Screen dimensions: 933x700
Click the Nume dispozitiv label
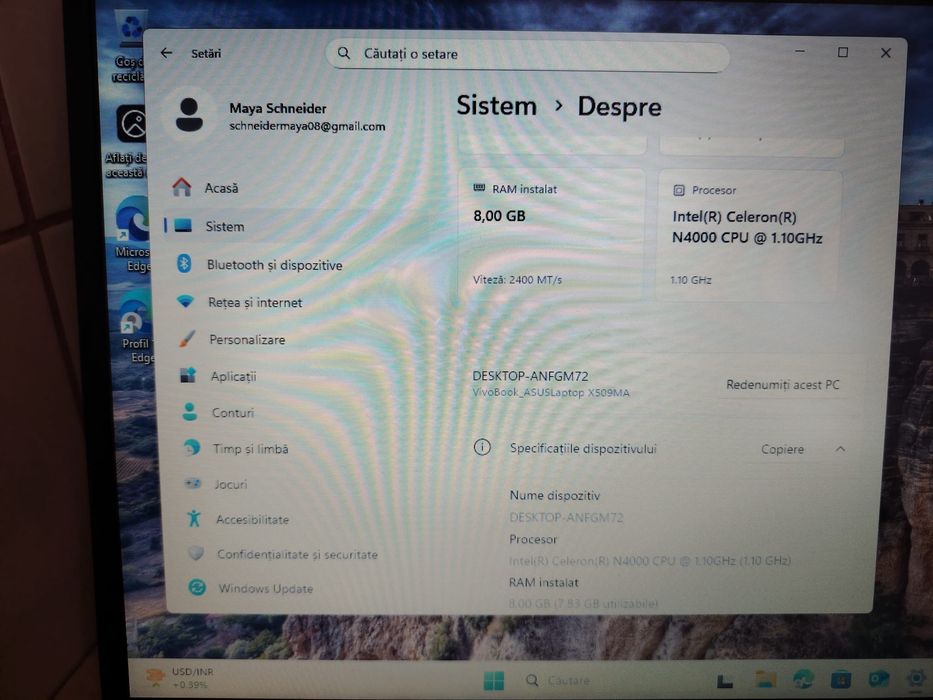click(x=555, y=495)
